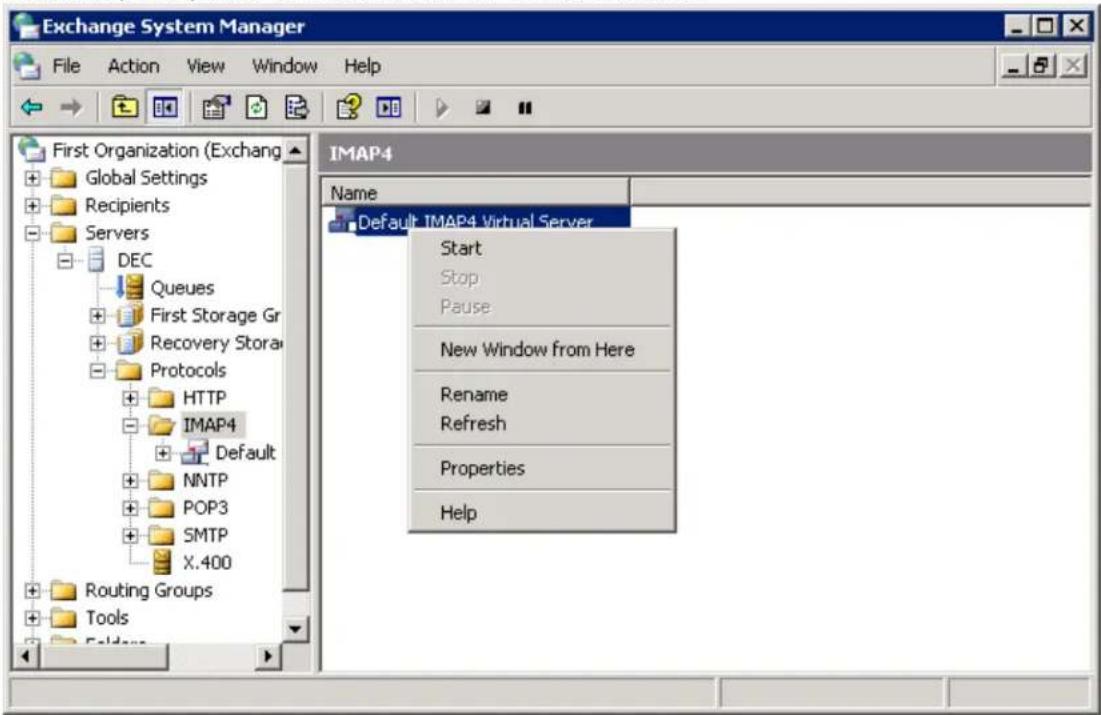Click the Queues icon in tree
The image size is (1101, 715).
(x=129, y=287)
